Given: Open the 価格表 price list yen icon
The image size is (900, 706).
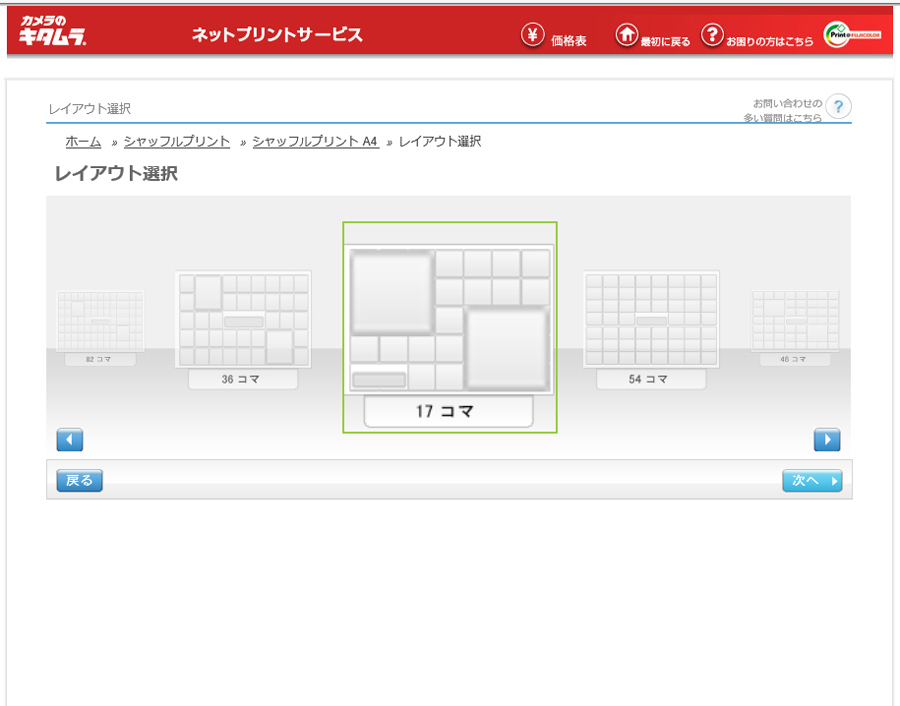Looking at the screenshot, I should point(534,35).
